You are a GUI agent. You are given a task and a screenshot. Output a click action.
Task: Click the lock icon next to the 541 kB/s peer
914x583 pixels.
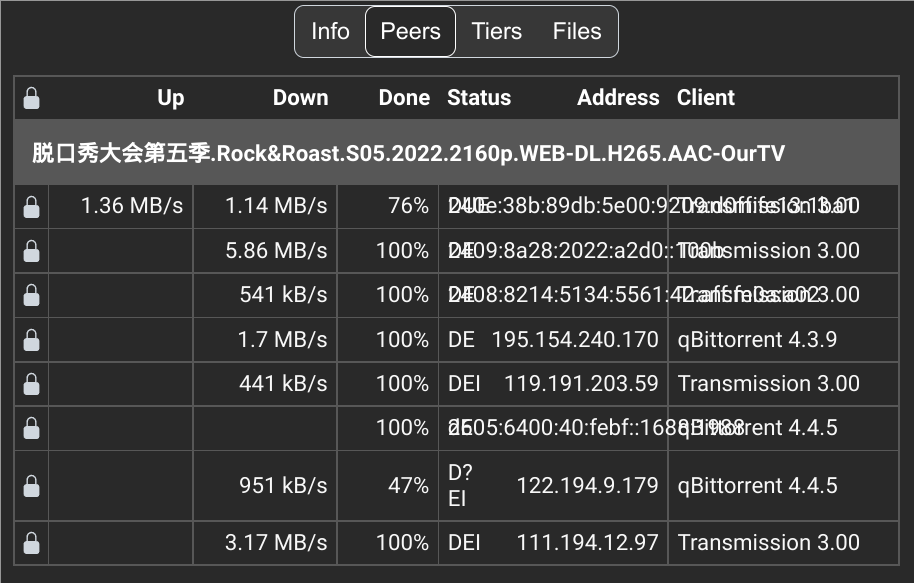pyautogui.click(x=31, y=295)
